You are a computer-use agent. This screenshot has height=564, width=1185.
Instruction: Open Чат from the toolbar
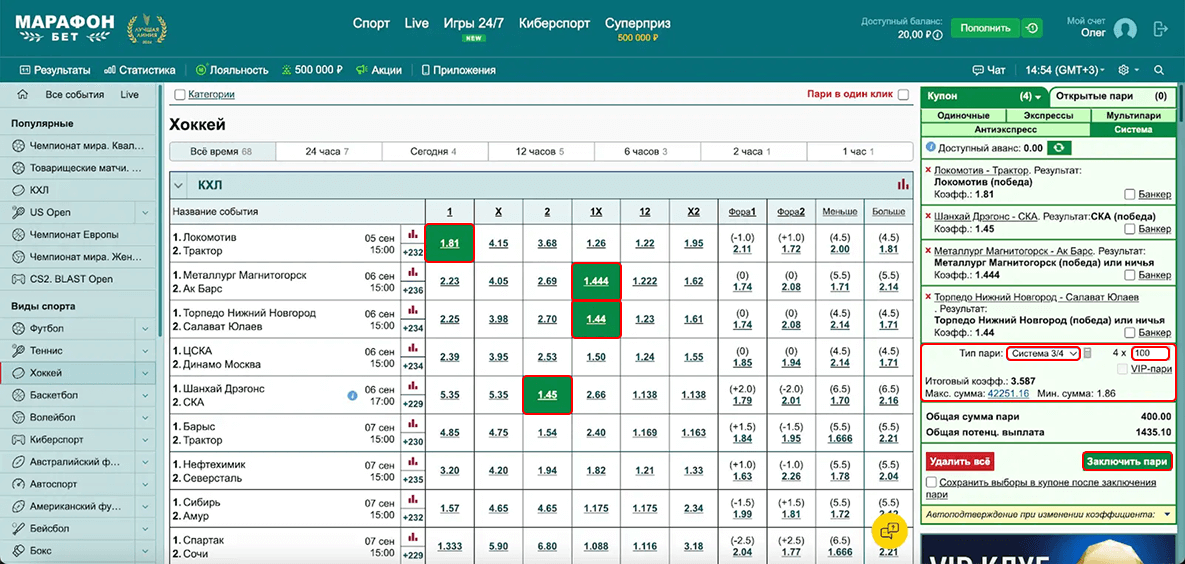(x=989, y=70)
